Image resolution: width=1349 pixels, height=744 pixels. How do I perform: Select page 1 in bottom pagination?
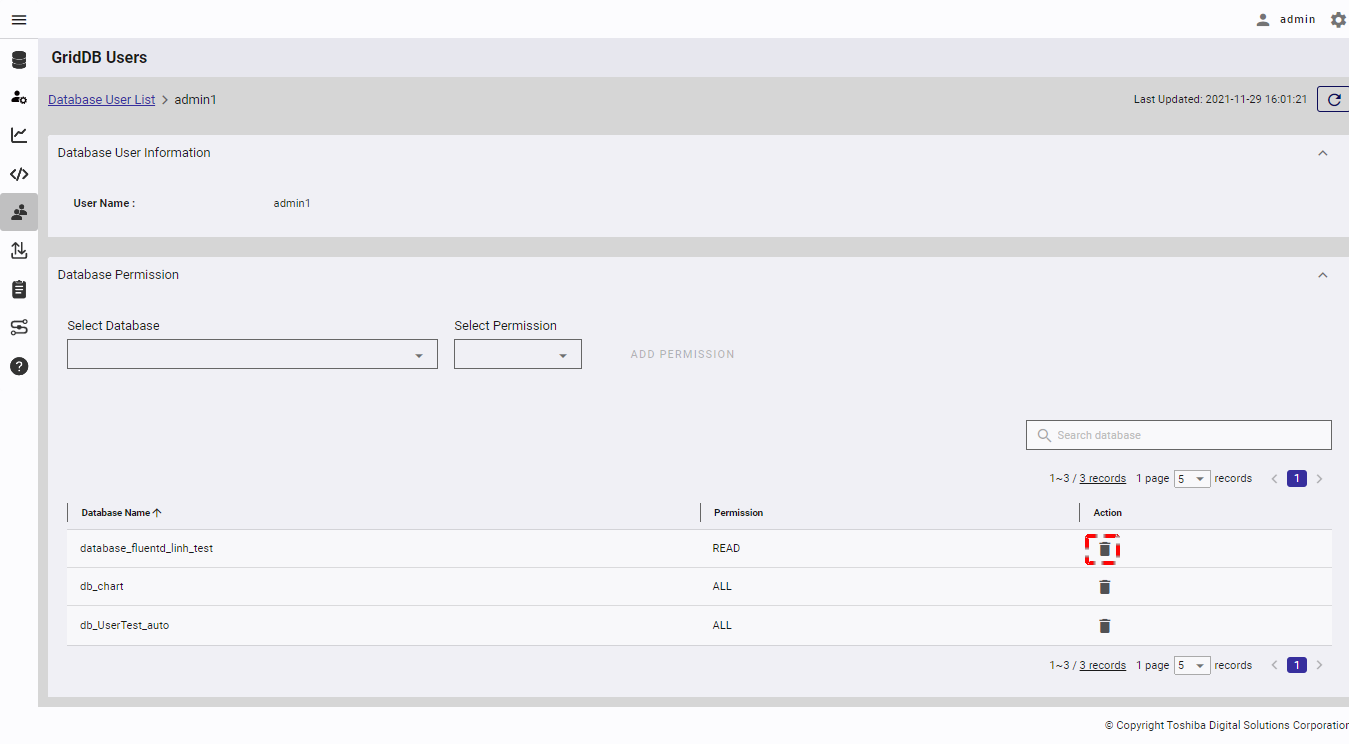[x=1296, y=666]
